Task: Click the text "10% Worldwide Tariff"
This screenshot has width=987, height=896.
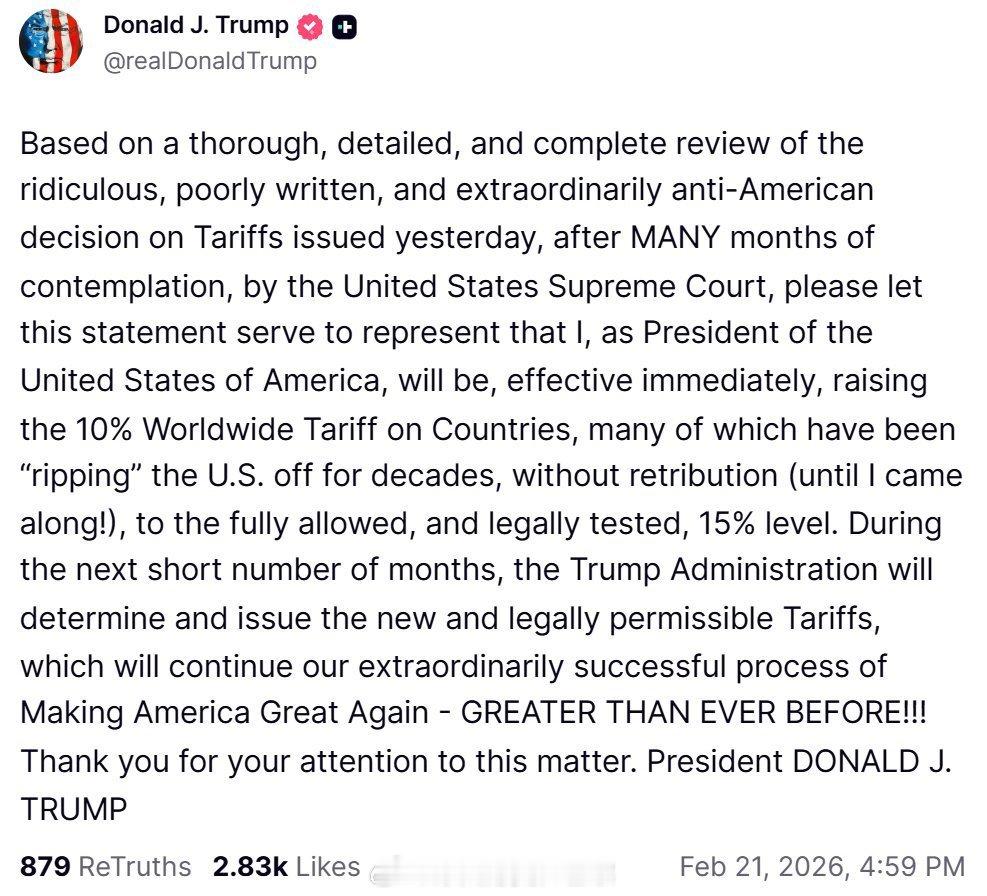Action: point(246,429)
